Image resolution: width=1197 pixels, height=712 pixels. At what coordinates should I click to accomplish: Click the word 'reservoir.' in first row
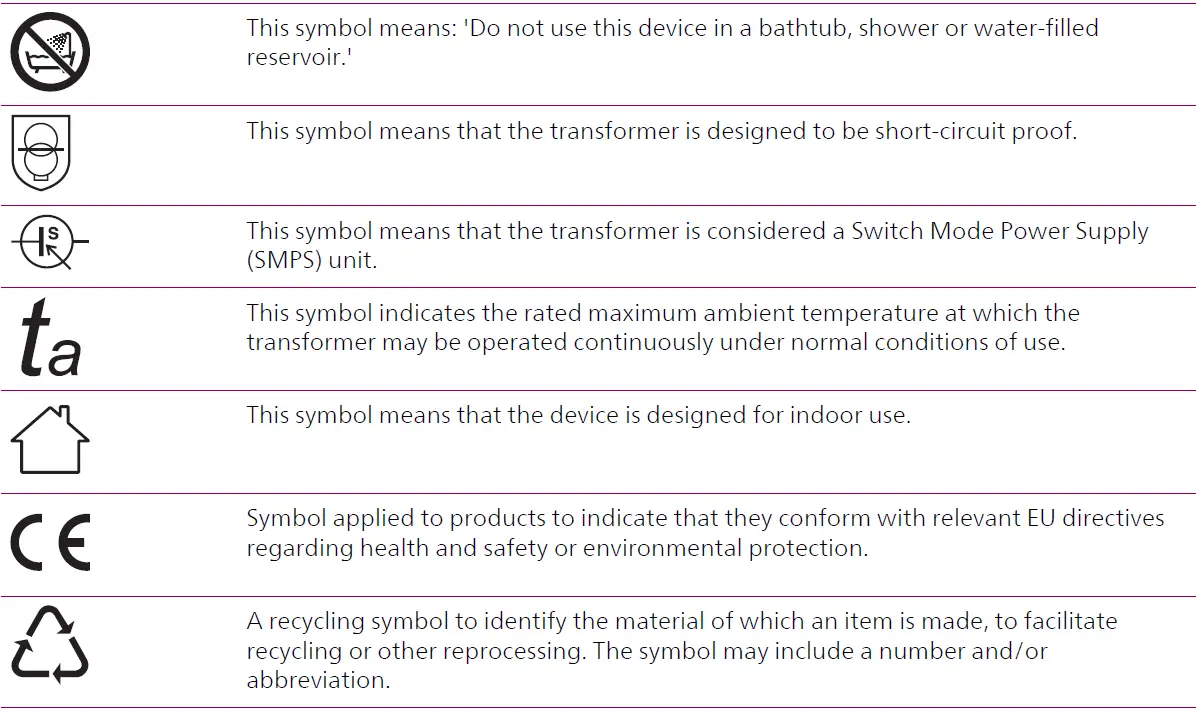coord(299,58)
